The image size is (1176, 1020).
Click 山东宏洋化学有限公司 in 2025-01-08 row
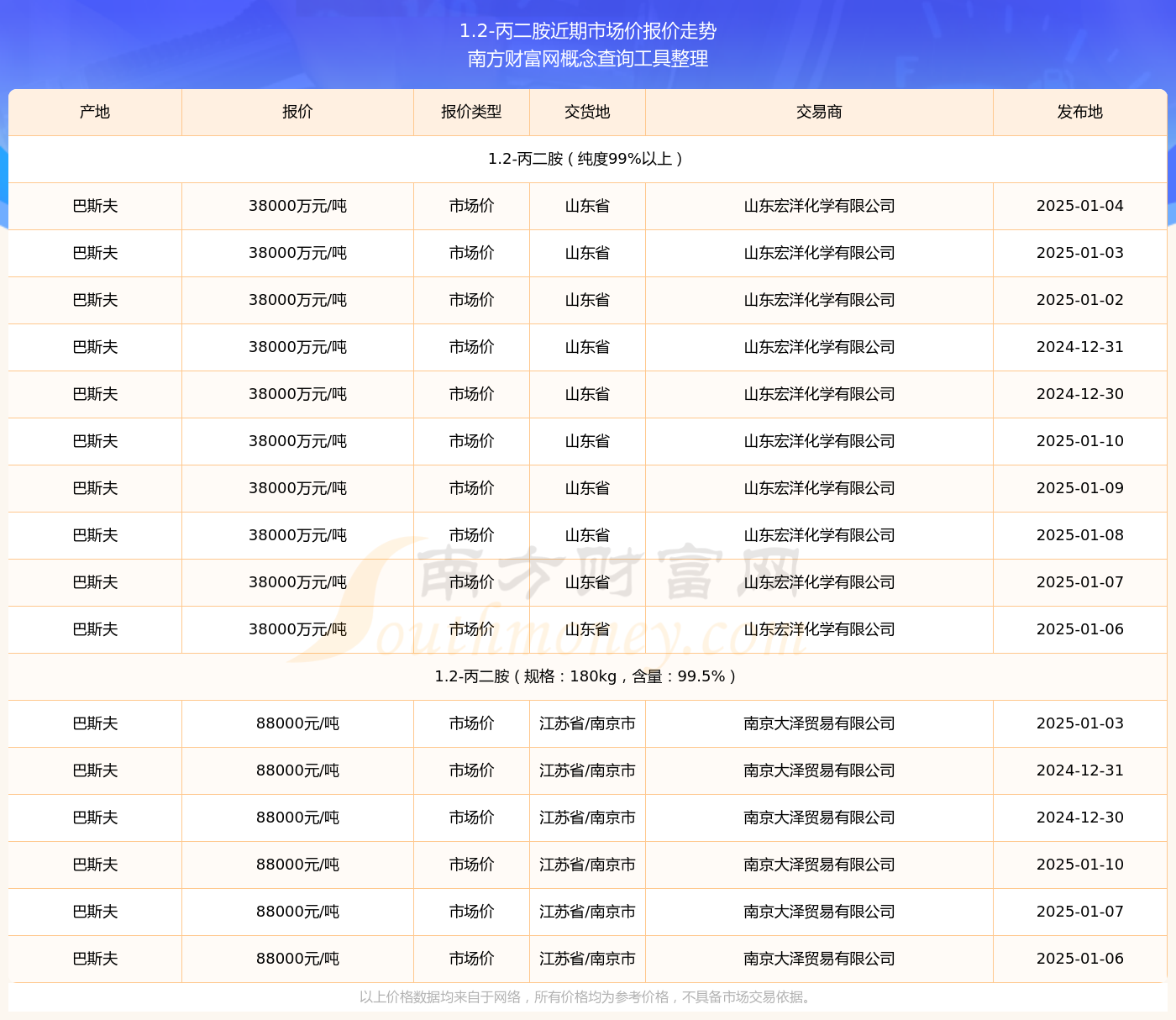[819, 535]
